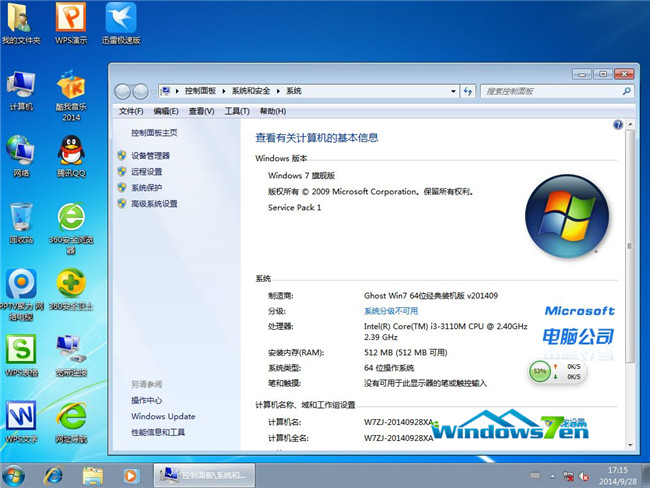
Task: Click the keyboard tray icon
Action: [x=535, y=476]
